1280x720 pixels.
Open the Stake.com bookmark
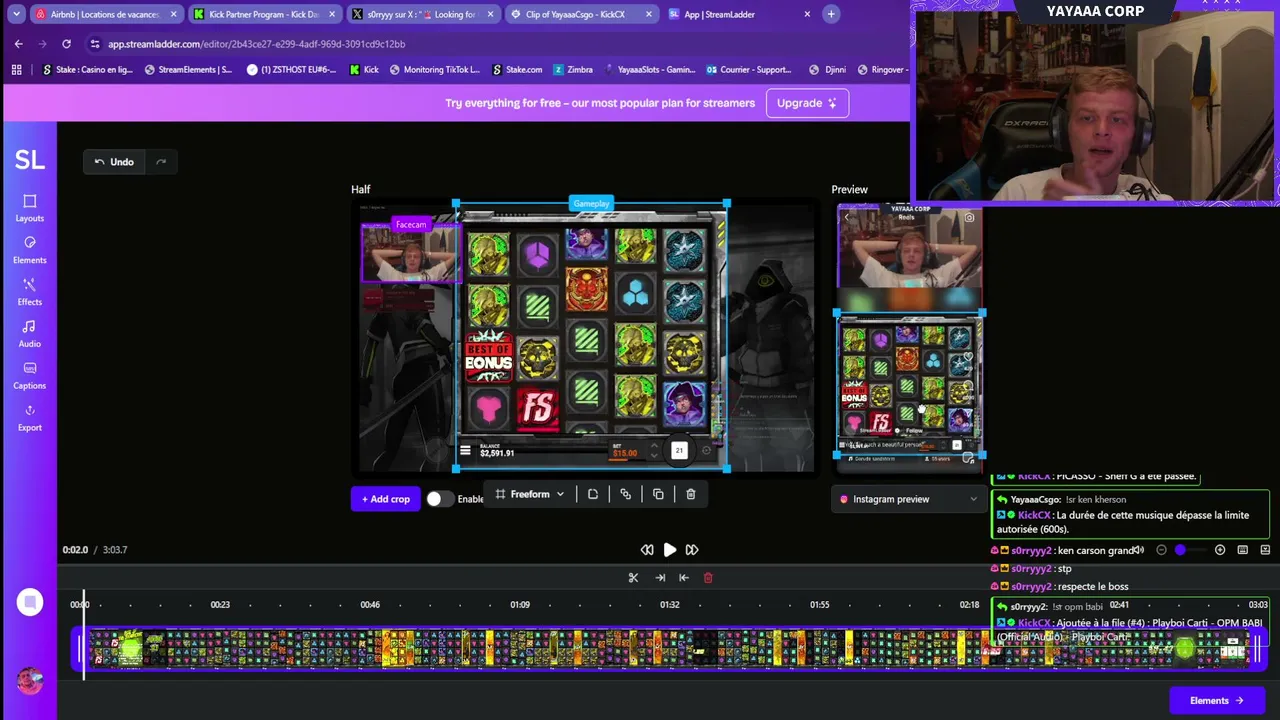point(517,70)
